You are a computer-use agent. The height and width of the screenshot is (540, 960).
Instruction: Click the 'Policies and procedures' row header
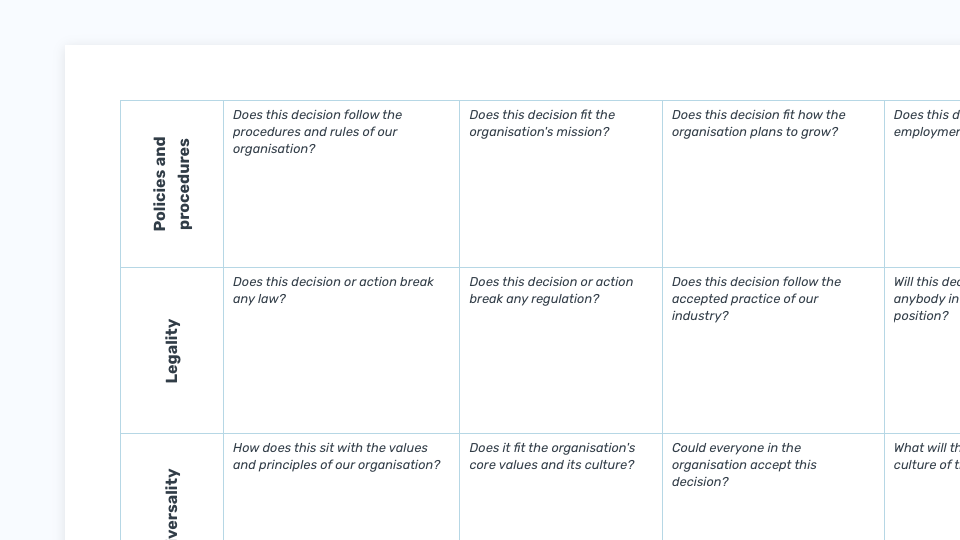(172, 184)
